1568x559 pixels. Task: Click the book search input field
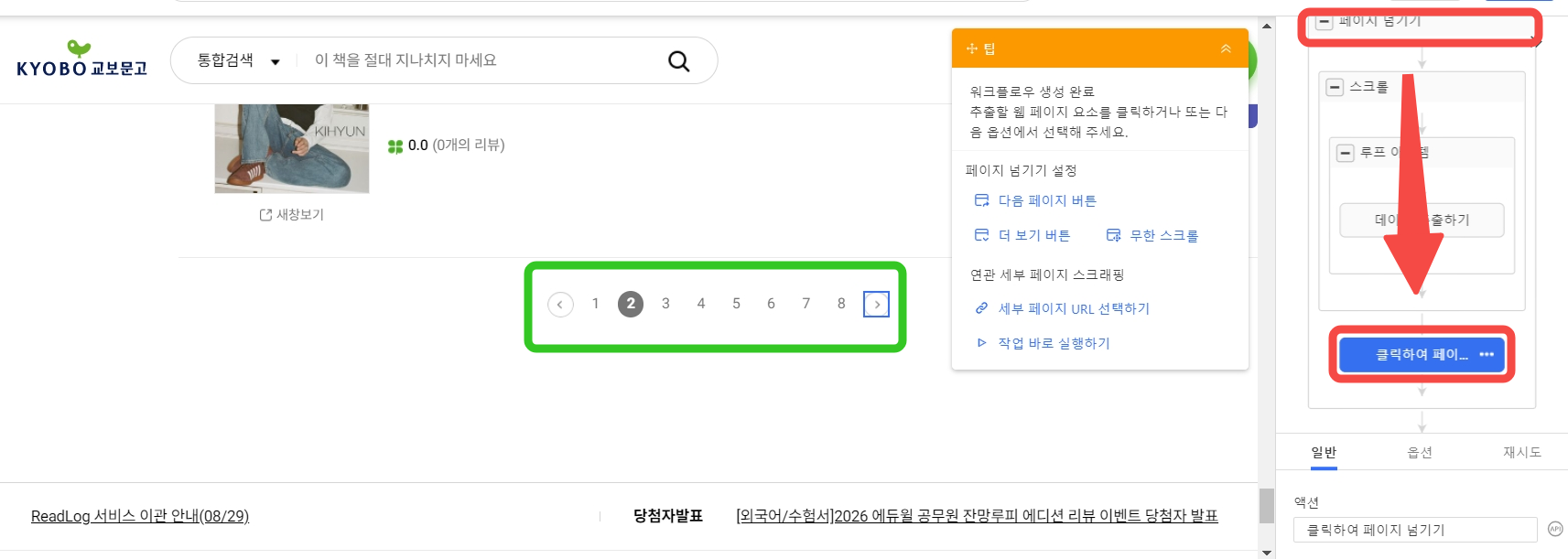click(485, 60)
